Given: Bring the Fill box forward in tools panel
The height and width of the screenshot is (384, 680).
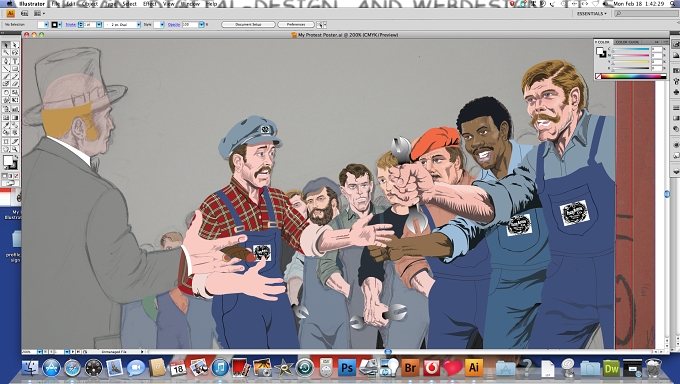Looking at the screenshot, I should tap(7, 161).
